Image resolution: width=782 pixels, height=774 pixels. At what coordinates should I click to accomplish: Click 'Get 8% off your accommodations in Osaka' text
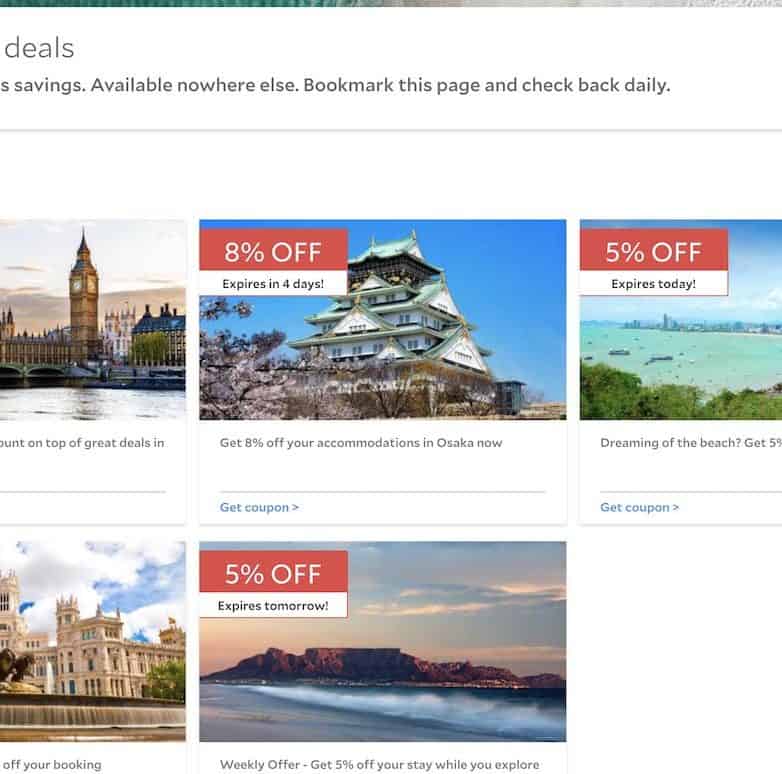click(361, 443)
